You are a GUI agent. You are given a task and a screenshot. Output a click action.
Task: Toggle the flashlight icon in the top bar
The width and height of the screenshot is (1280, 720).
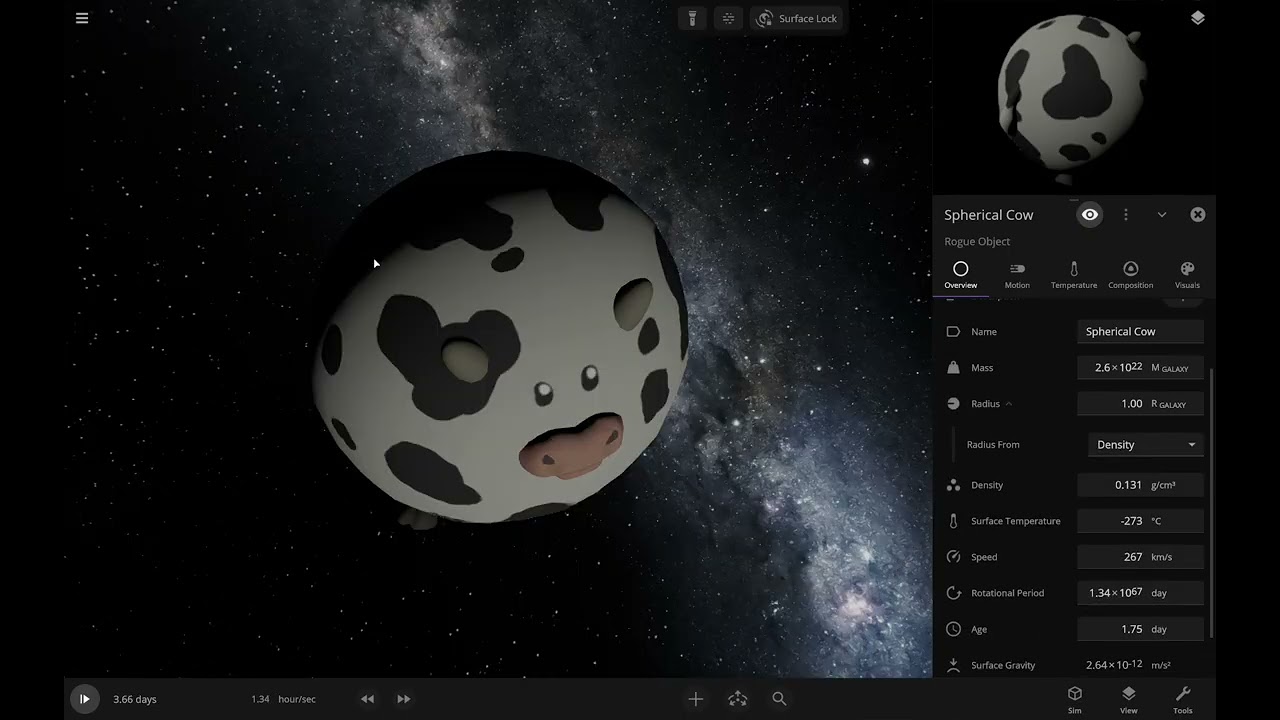pyautogui.click(x=692, y=18)
